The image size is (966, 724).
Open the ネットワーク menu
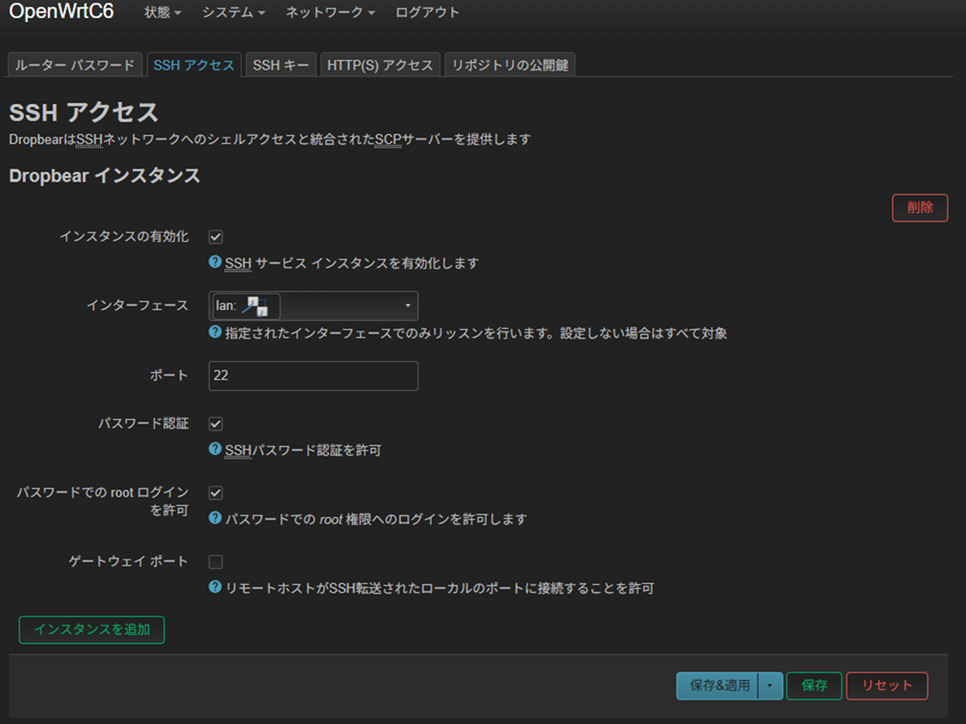tap(330, 12)
